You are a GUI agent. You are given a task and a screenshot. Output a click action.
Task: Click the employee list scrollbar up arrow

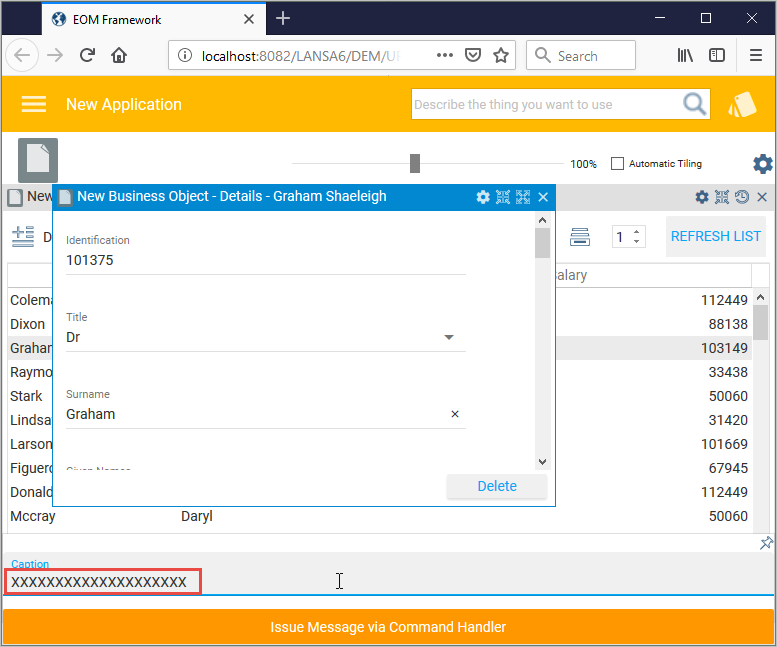[760, 297]
